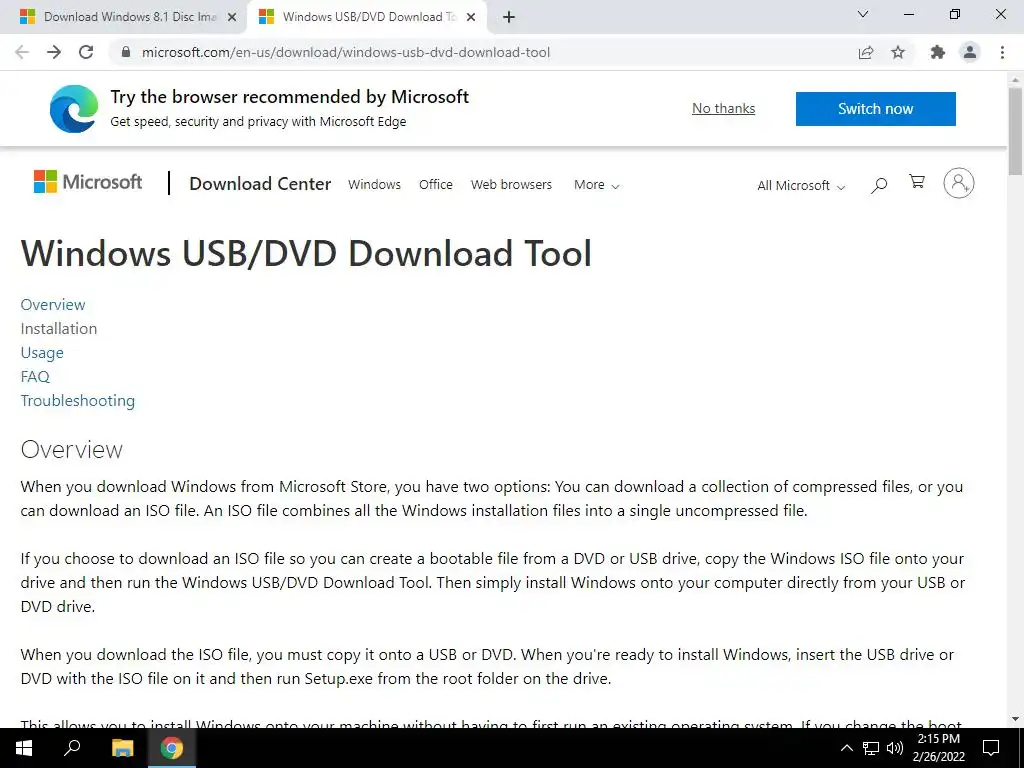This screenshot has width=1024, height=768.
Task: Jump to the FAQ section link
Action: [x=35, y=376]
